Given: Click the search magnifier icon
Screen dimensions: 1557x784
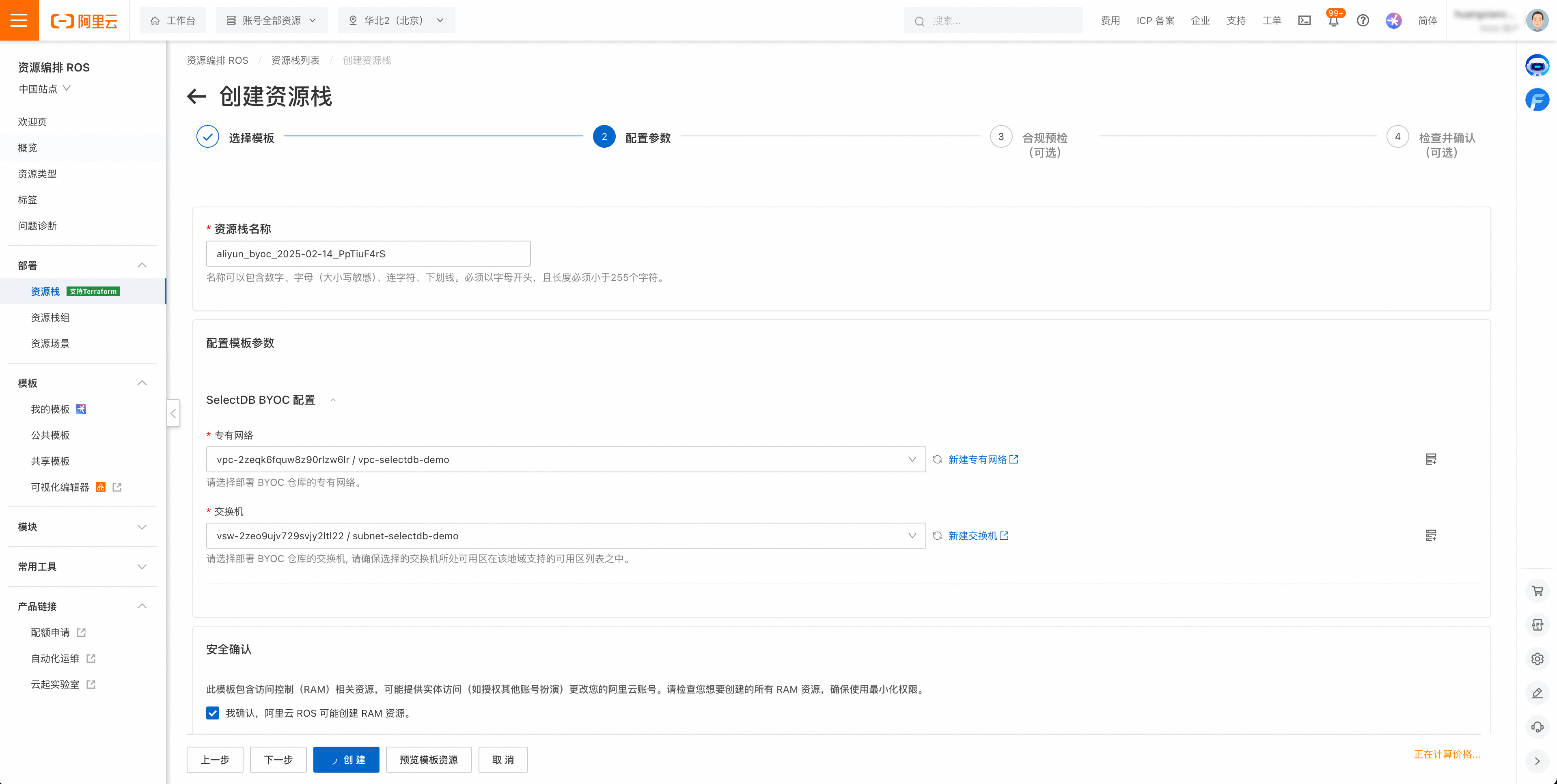Looking at the screenshot, I should pos(919,21).
